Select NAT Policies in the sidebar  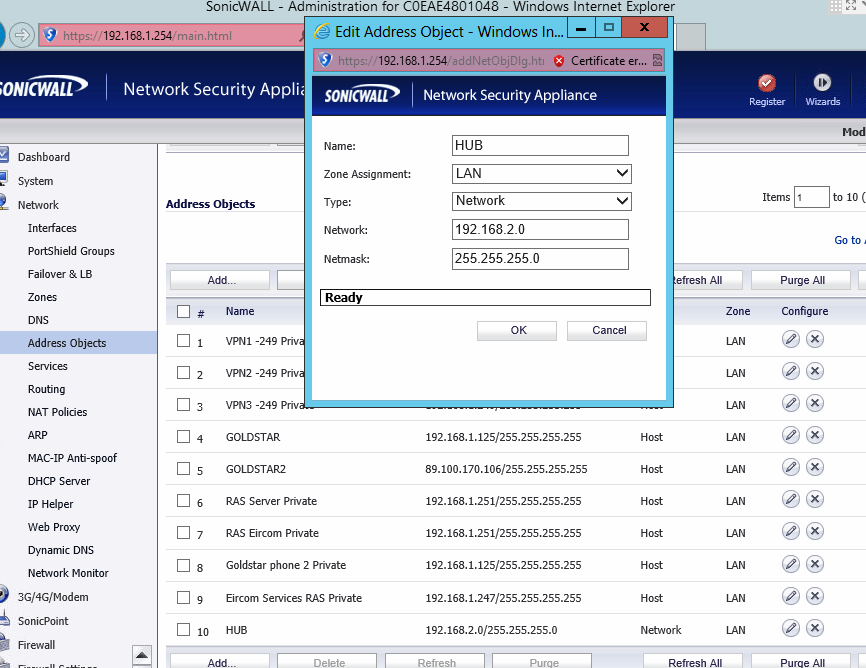pos(57,412)
